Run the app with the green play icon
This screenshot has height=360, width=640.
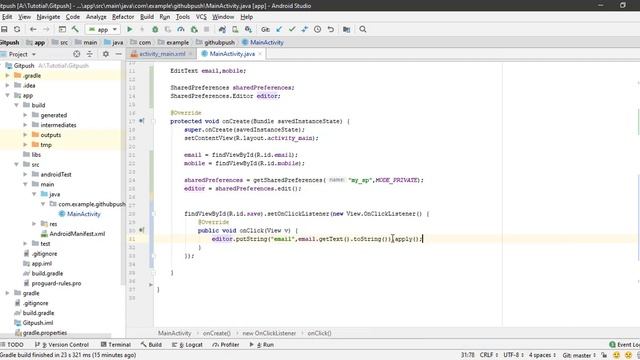[130, 29]
